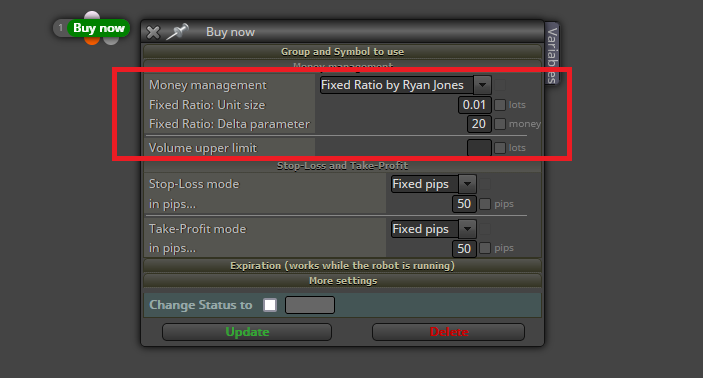Image resolution: width=703 pixels, height=378 pixels.
Task: Open the Variables side tab
Action: coord(552,54)
